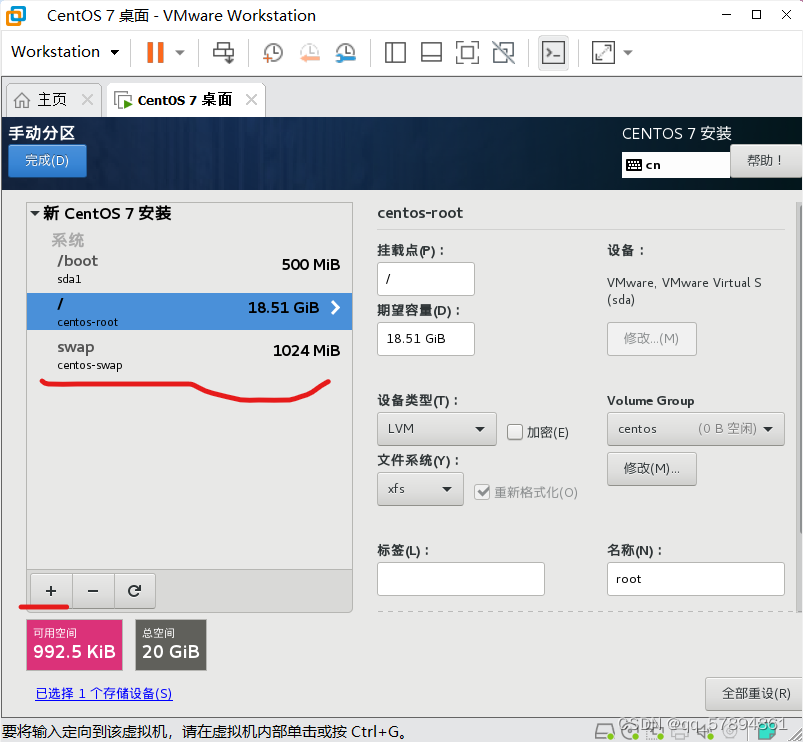This screenshot has width=803, height=742.
Task: Toggle the library sidebar view
Action: click(395, 52)
